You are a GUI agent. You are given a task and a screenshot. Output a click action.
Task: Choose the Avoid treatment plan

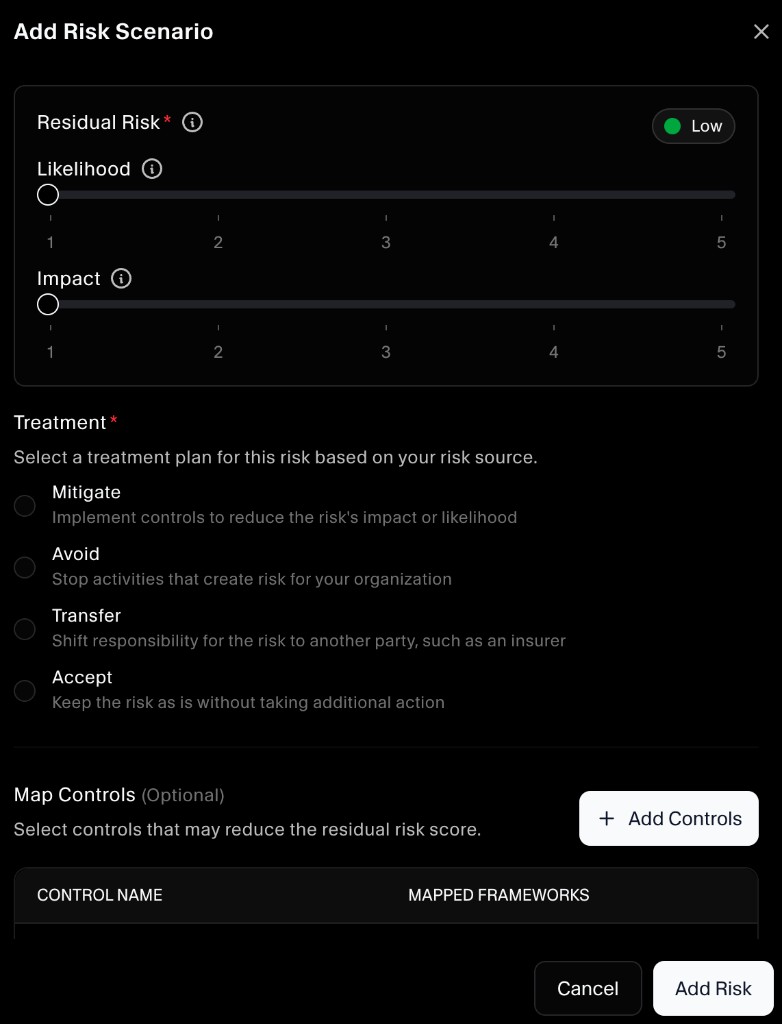(x=25, y=567)
